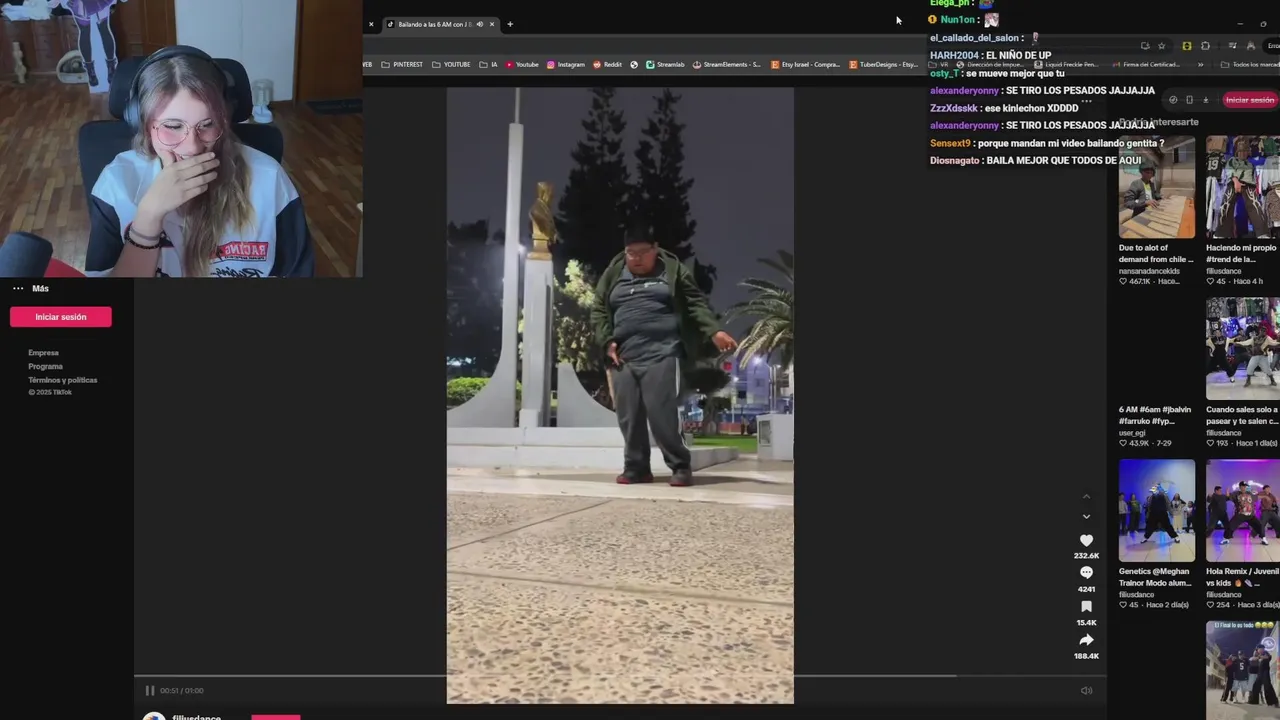Viewport: 1280px width, 720px height.
Task: Open nansanadancekids profile name
Action: 1149,271
